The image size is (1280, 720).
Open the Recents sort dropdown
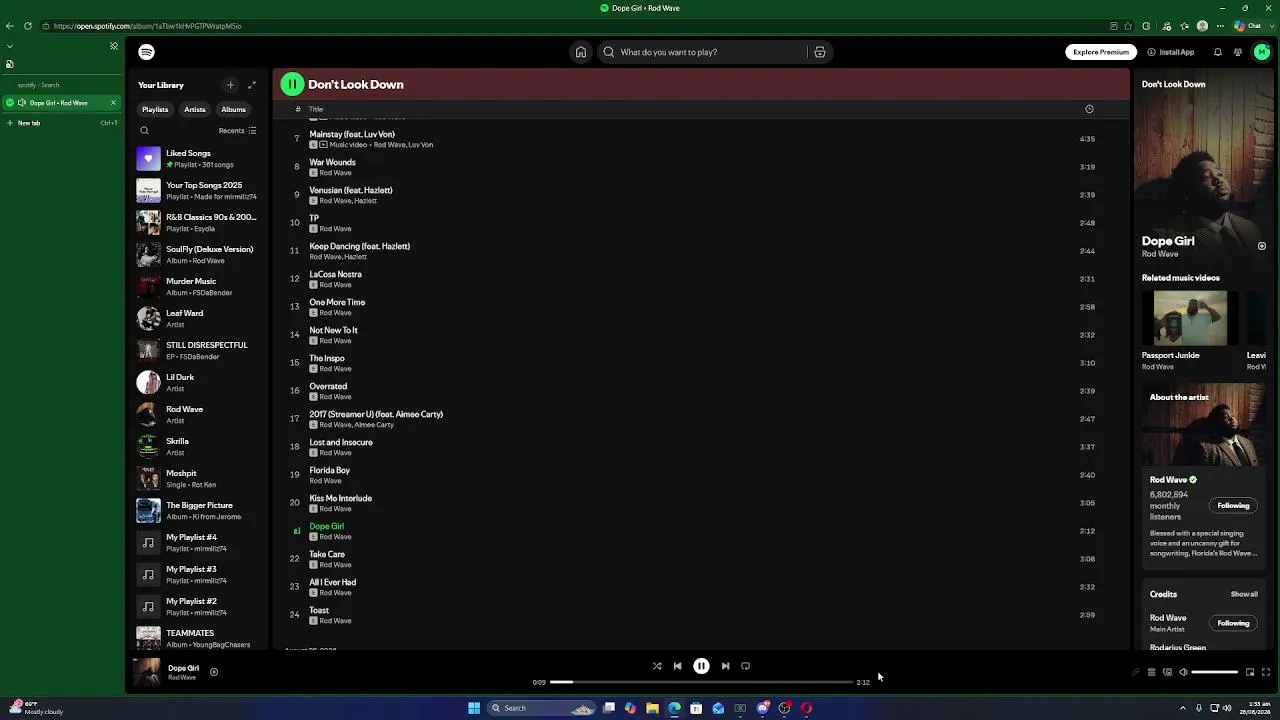point(238,131)
